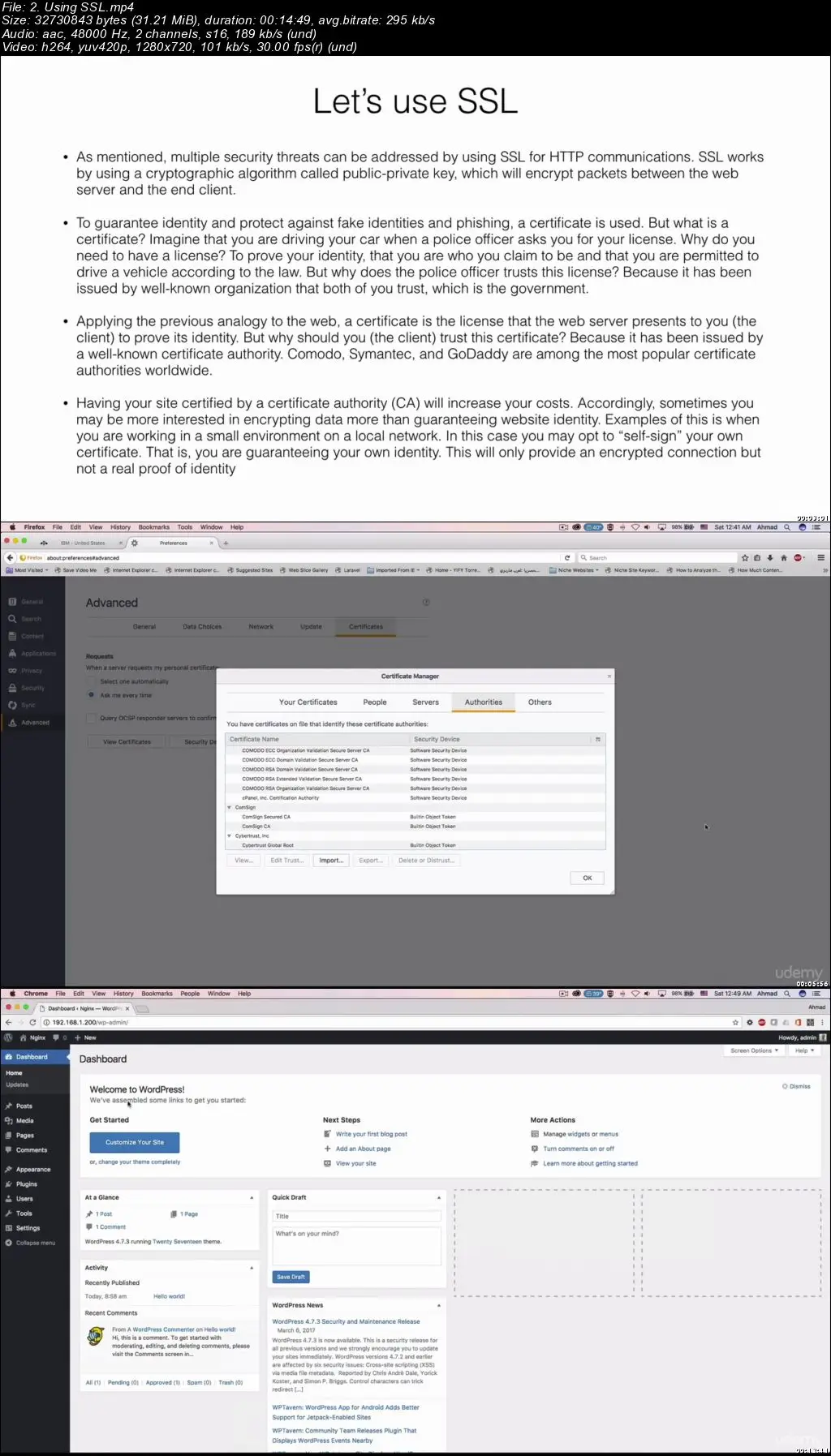Image resolution: width=831 pixels, height=1456 pixels.
Task: Open the Updates submenu under Dashboard
Action: (x=17, y=1085)
